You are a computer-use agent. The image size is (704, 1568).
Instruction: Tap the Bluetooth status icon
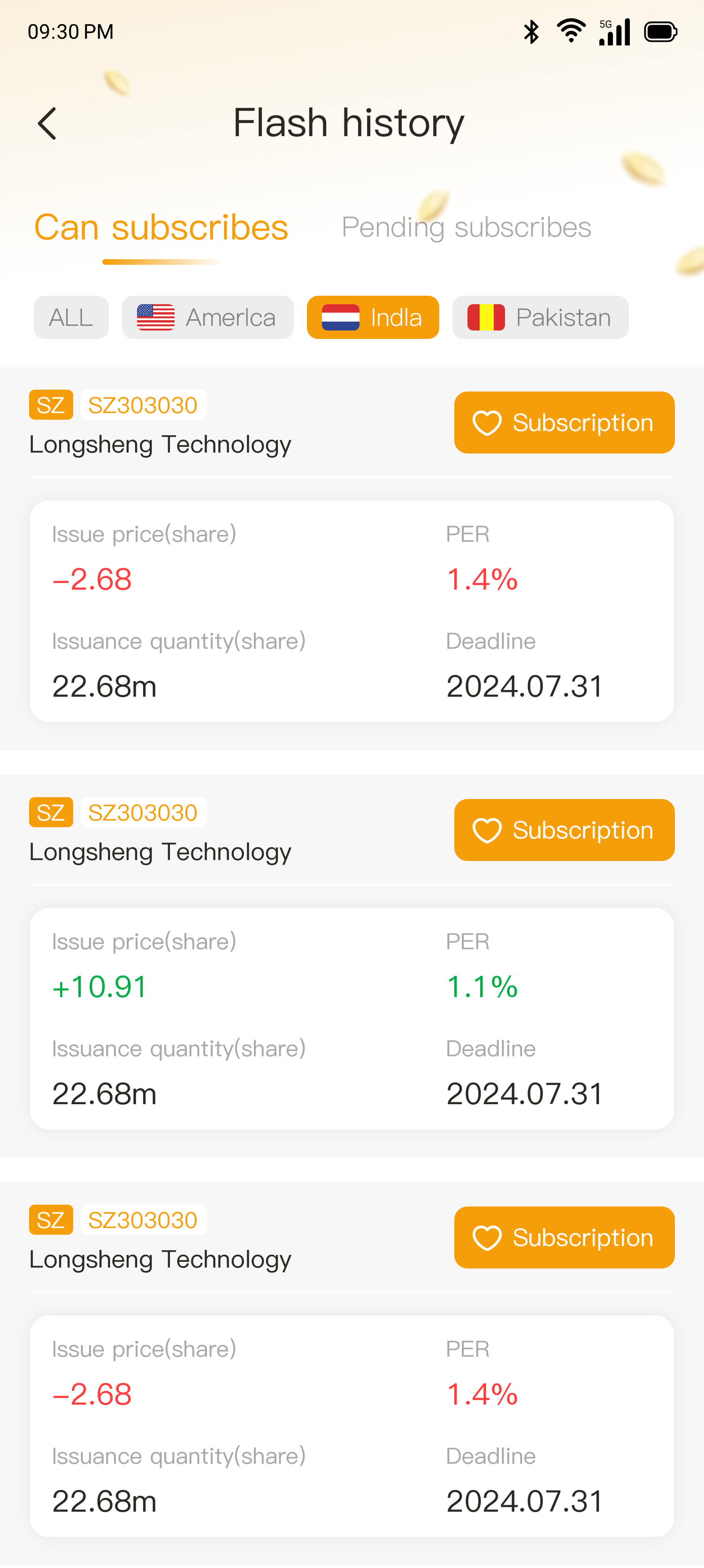pos(531,31)
